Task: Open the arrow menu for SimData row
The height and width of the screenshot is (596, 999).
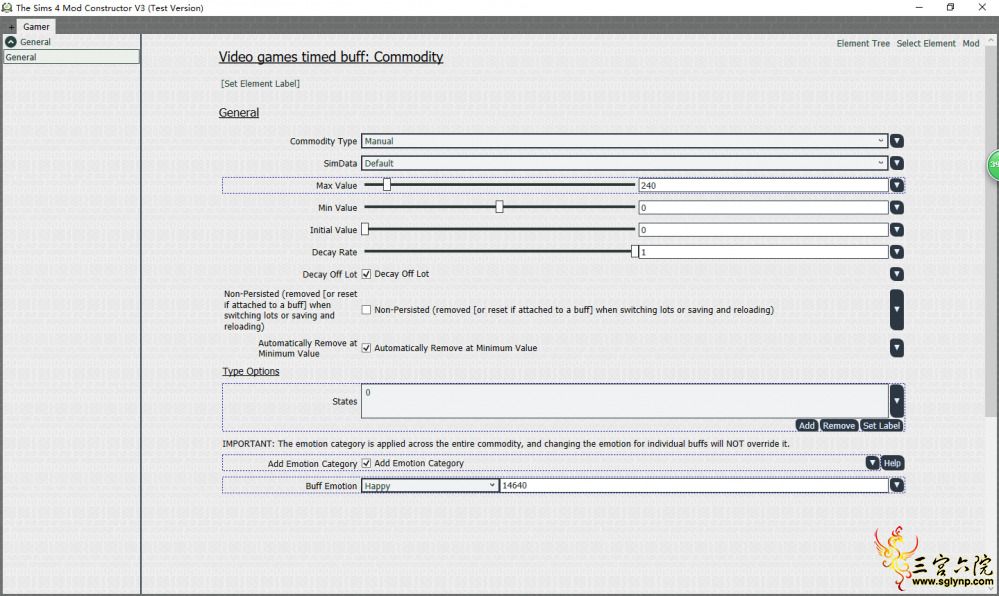Action: click(x=896, y=163)
